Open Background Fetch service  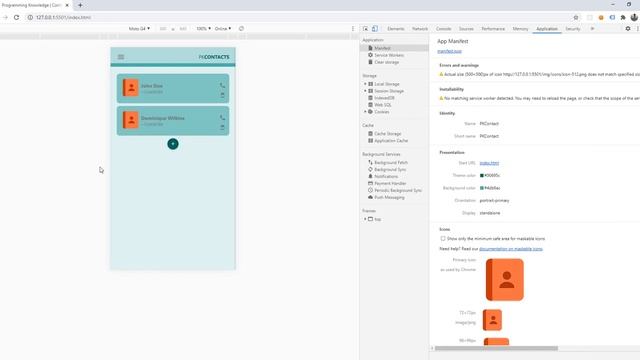click(x=391, y=162)
